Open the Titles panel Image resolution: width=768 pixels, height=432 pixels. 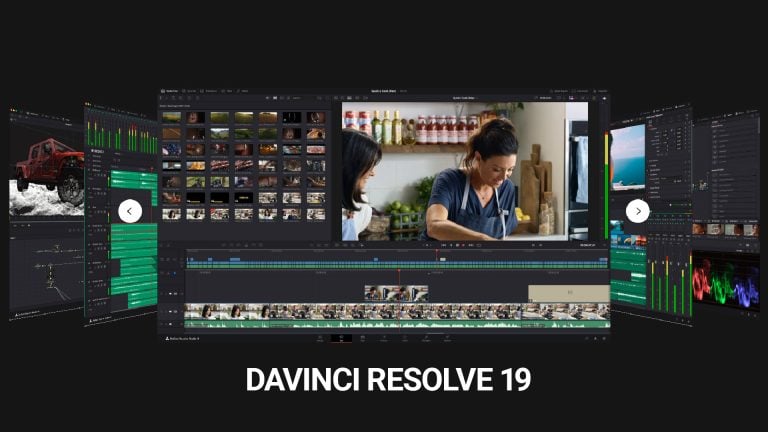[227, 91]
